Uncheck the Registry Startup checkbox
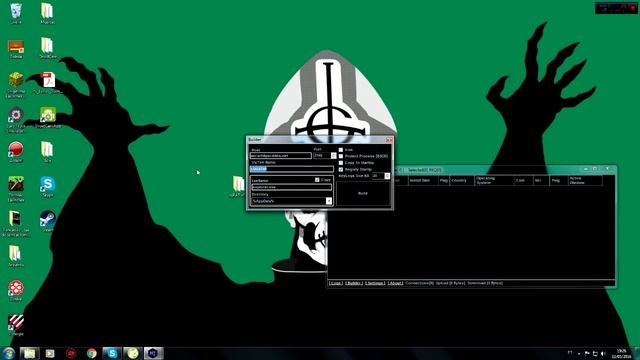The image size is (640, 360). (341, 169)
